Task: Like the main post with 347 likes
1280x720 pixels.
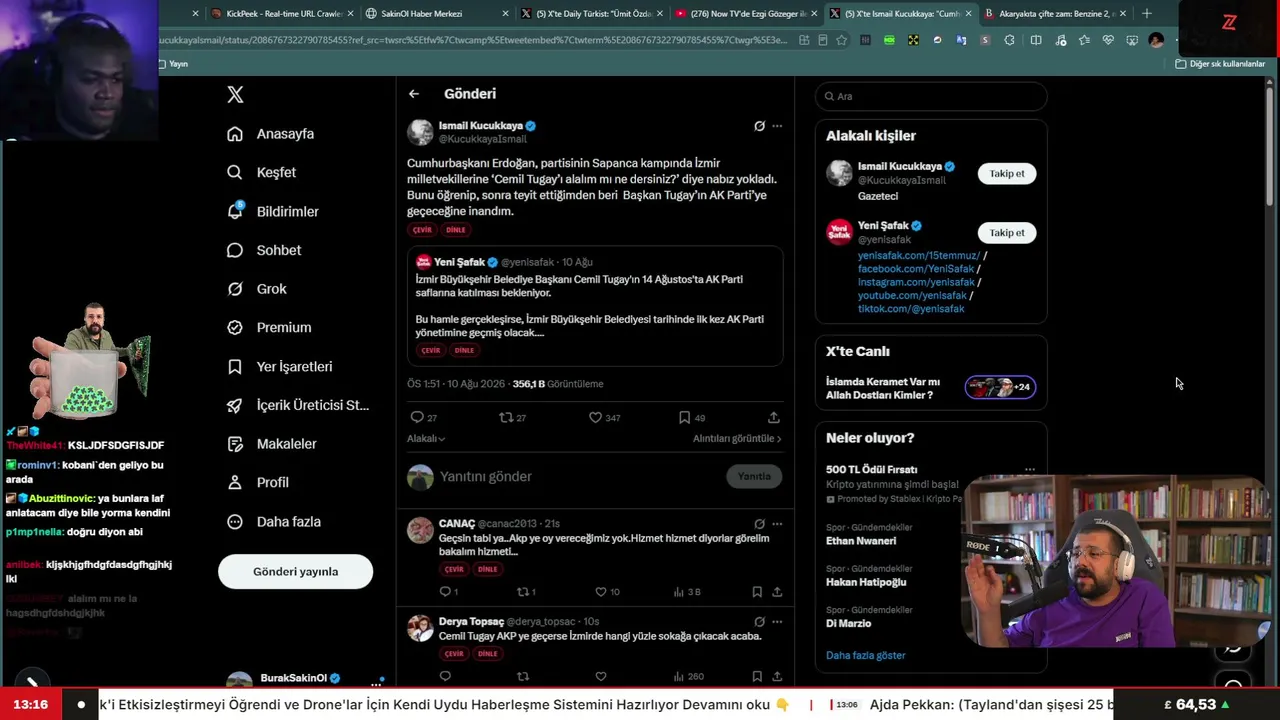Action: pyautogui.click(x=604, y=418)
